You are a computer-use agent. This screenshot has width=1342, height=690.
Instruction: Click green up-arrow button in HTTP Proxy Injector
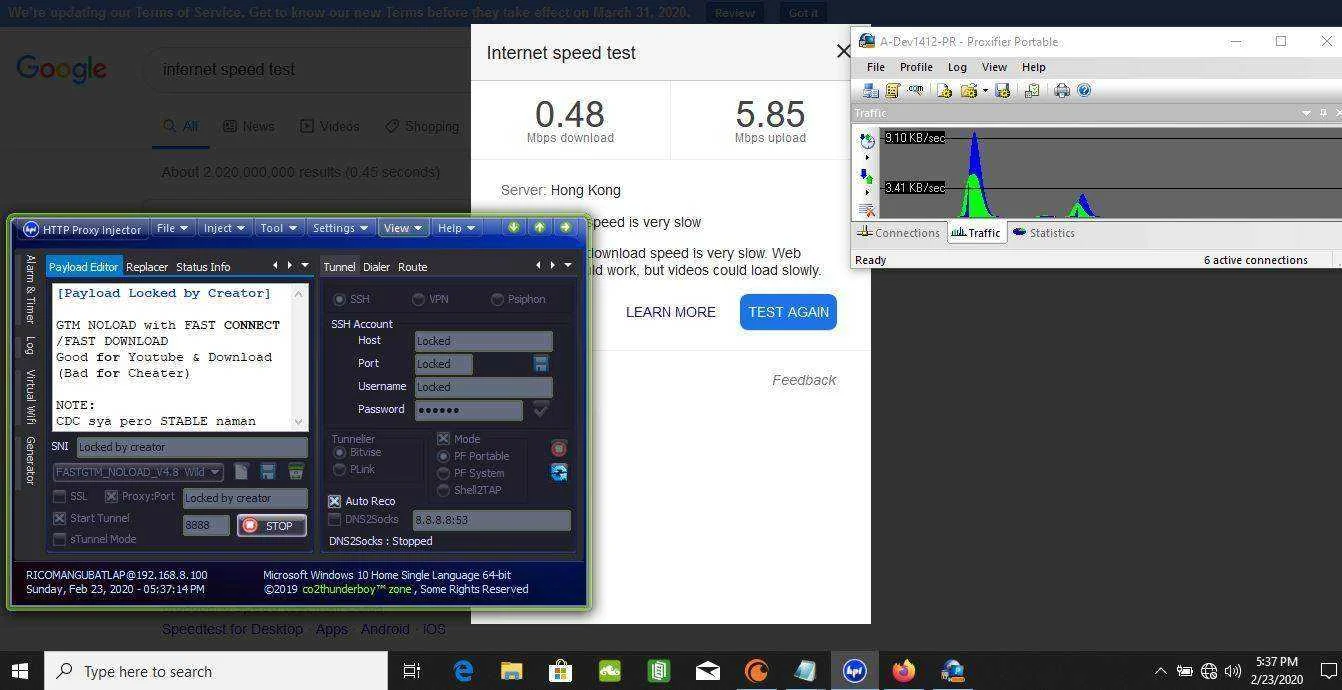(539, 227)
